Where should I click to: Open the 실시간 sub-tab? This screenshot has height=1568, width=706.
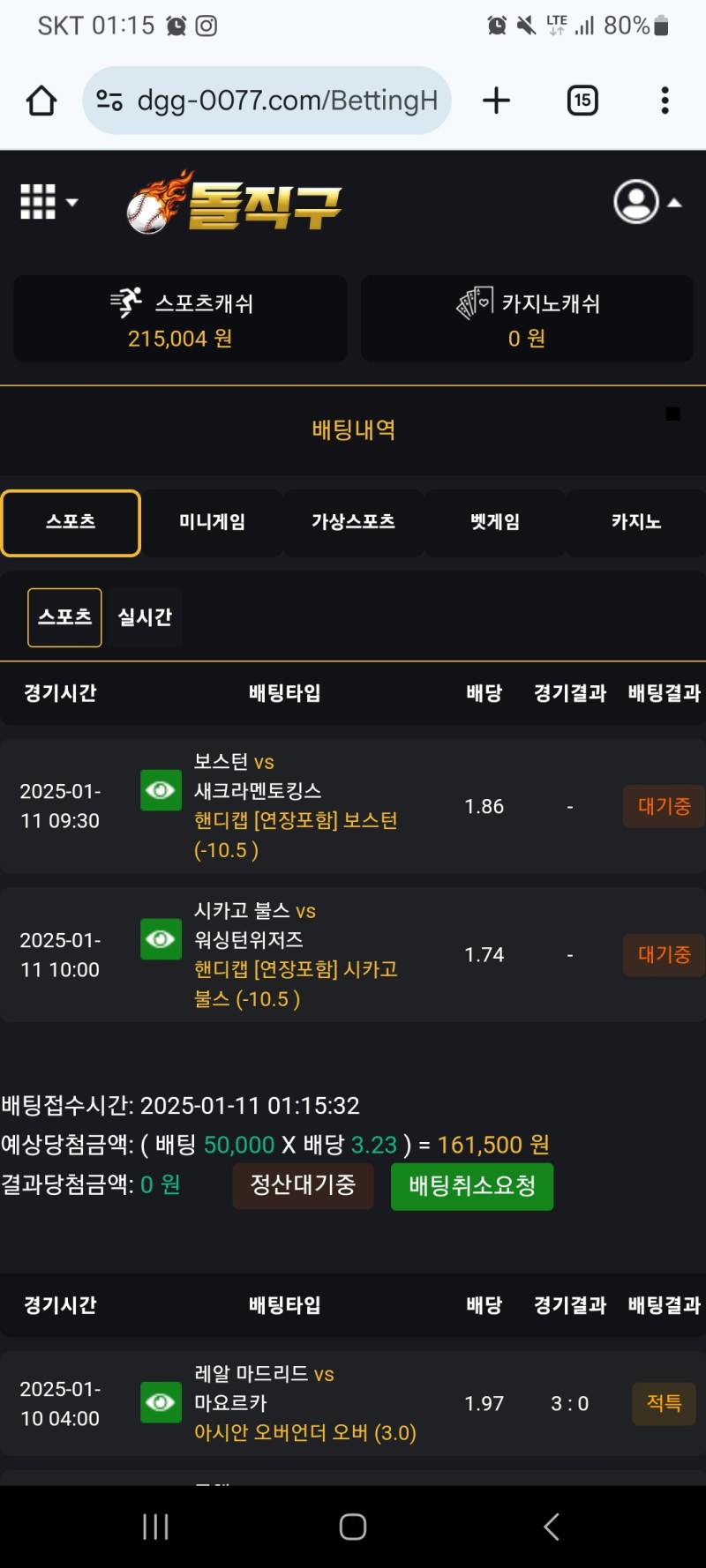tap(145, 617)
